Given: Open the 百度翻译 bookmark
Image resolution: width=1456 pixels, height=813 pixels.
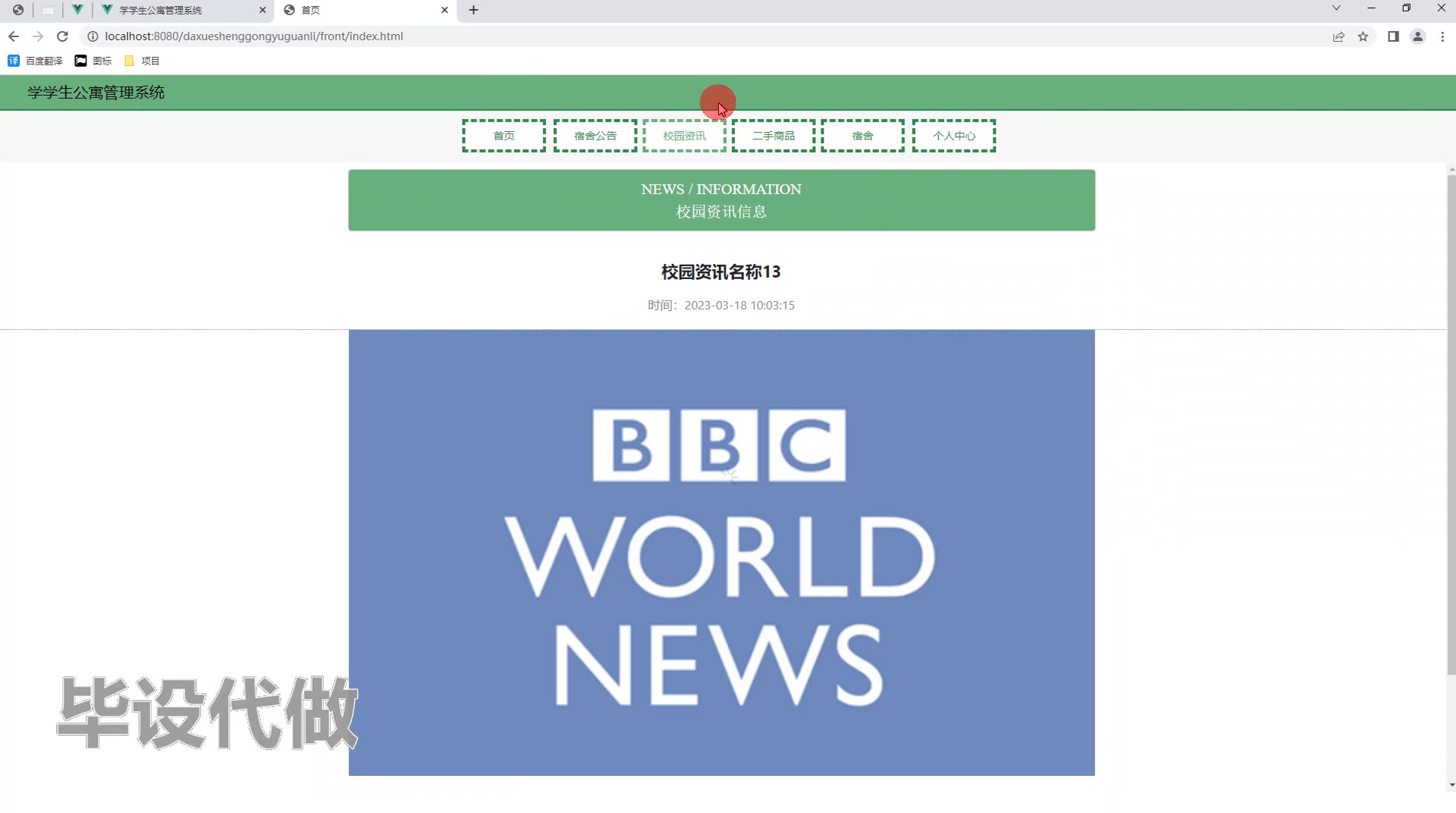Looking at the screenshot, I should [x=36, y=61].
